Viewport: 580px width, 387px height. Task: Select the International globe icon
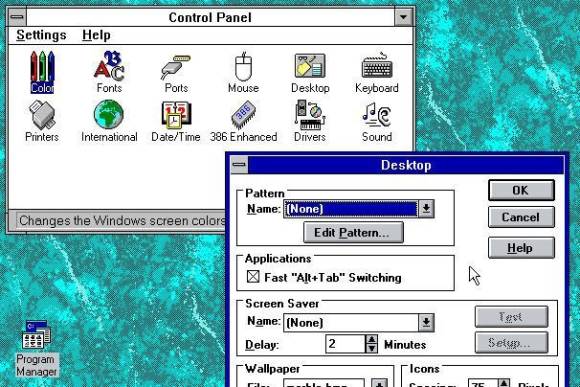tap(109, 121)
